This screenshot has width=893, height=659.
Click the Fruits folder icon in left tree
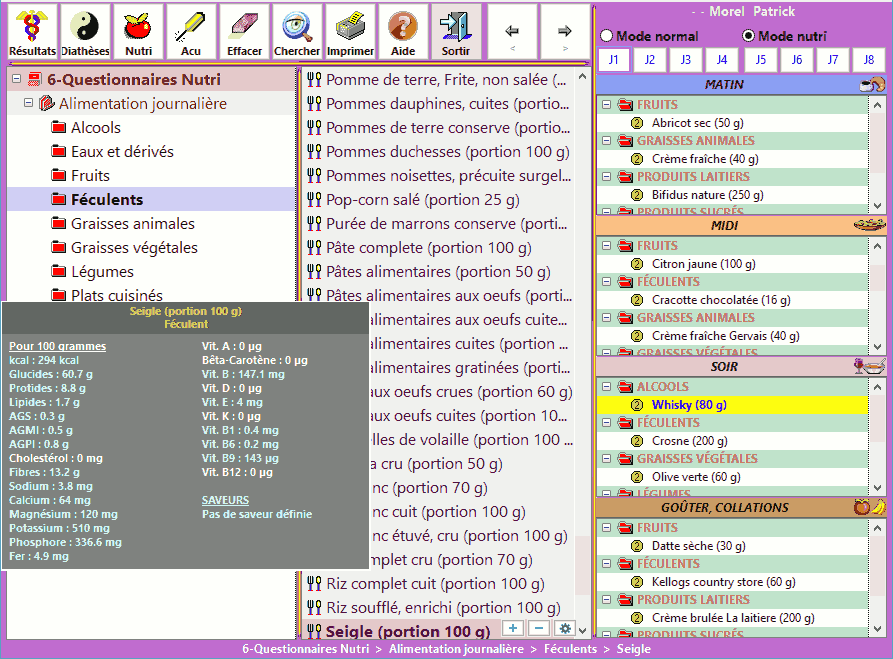click(58, 175)
